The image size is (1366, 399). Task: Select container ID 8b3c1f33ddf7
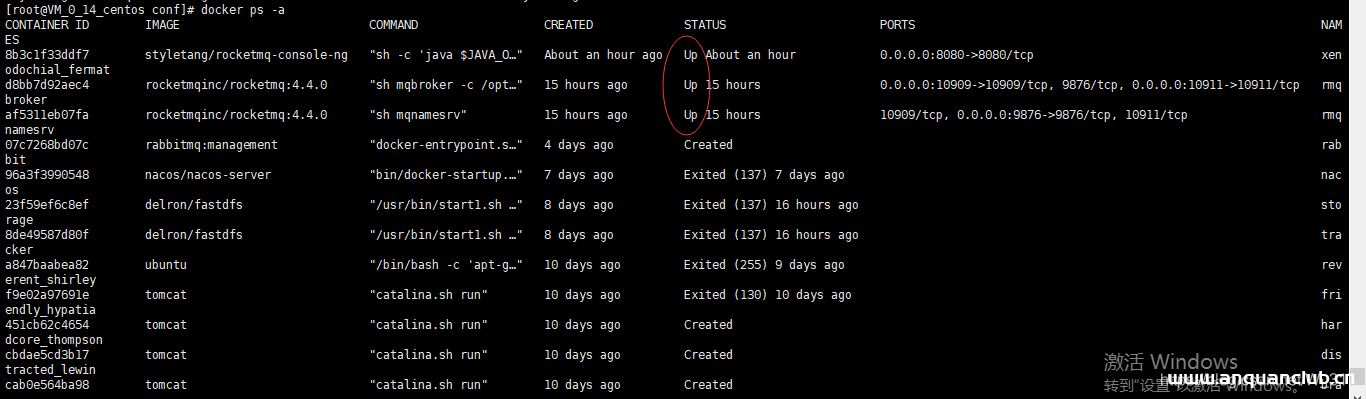(x=47, y=55)
